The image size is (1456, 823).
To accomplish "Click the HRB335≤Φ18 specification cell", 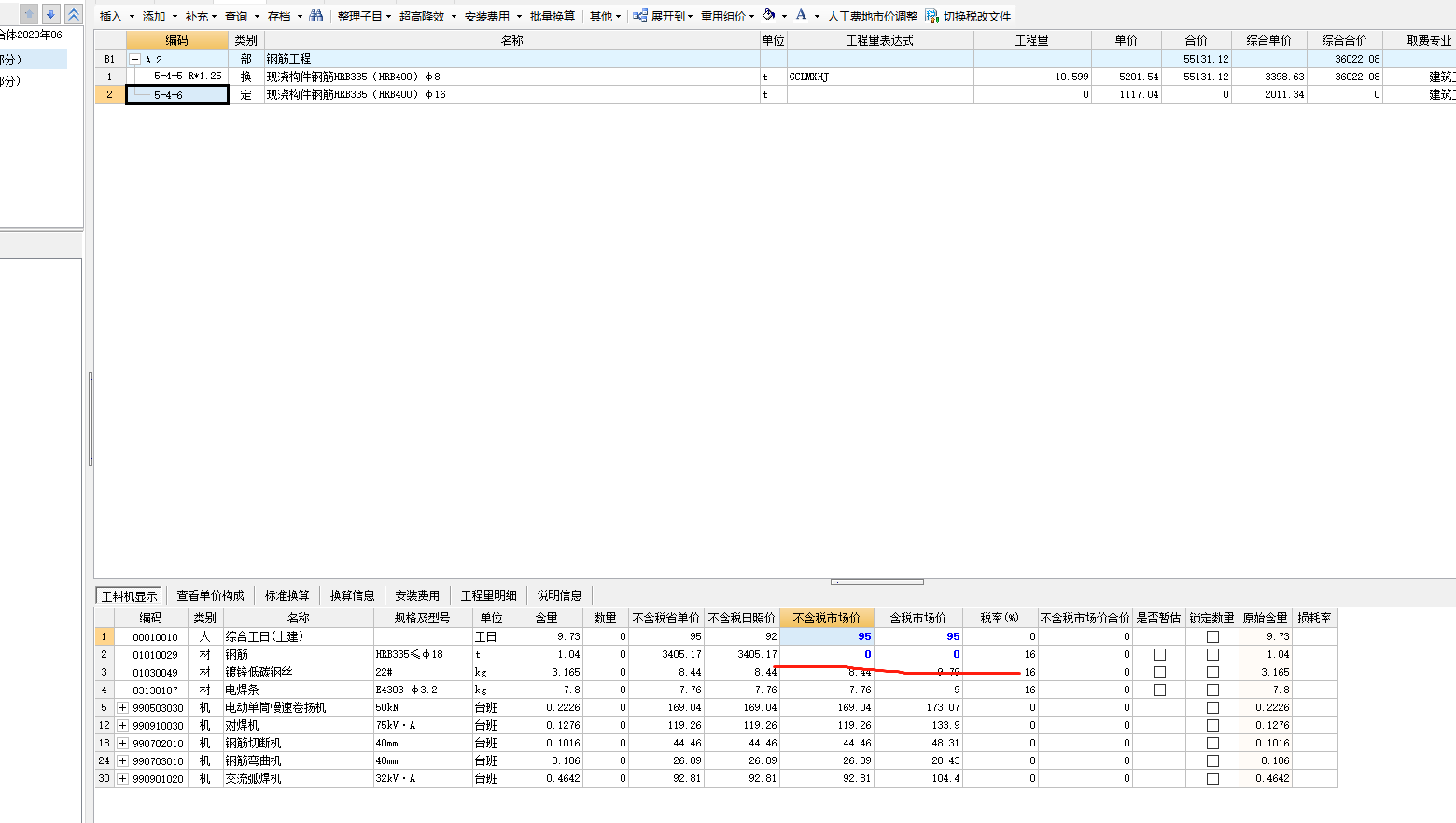I will point(423,654).
